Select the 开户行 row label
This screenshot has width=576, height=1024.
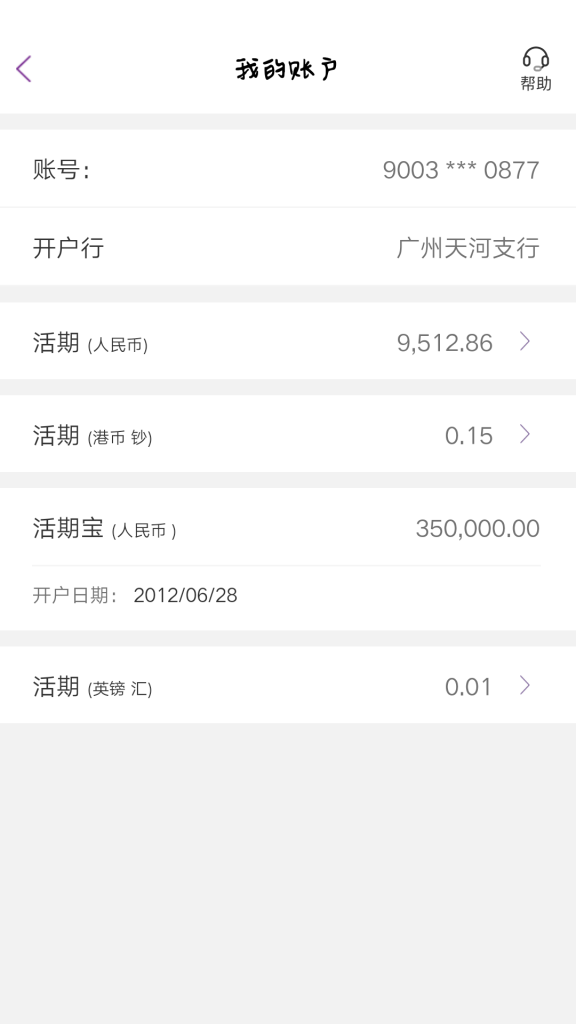69,248
